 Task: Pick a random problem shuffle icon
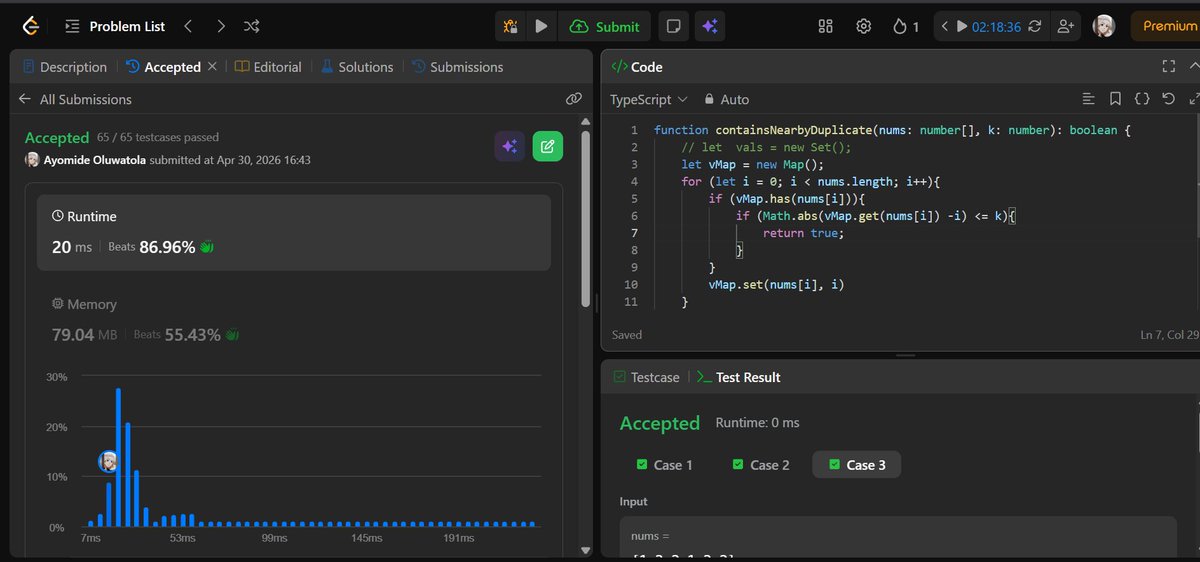pyautogui.click(x=252, y=26)
